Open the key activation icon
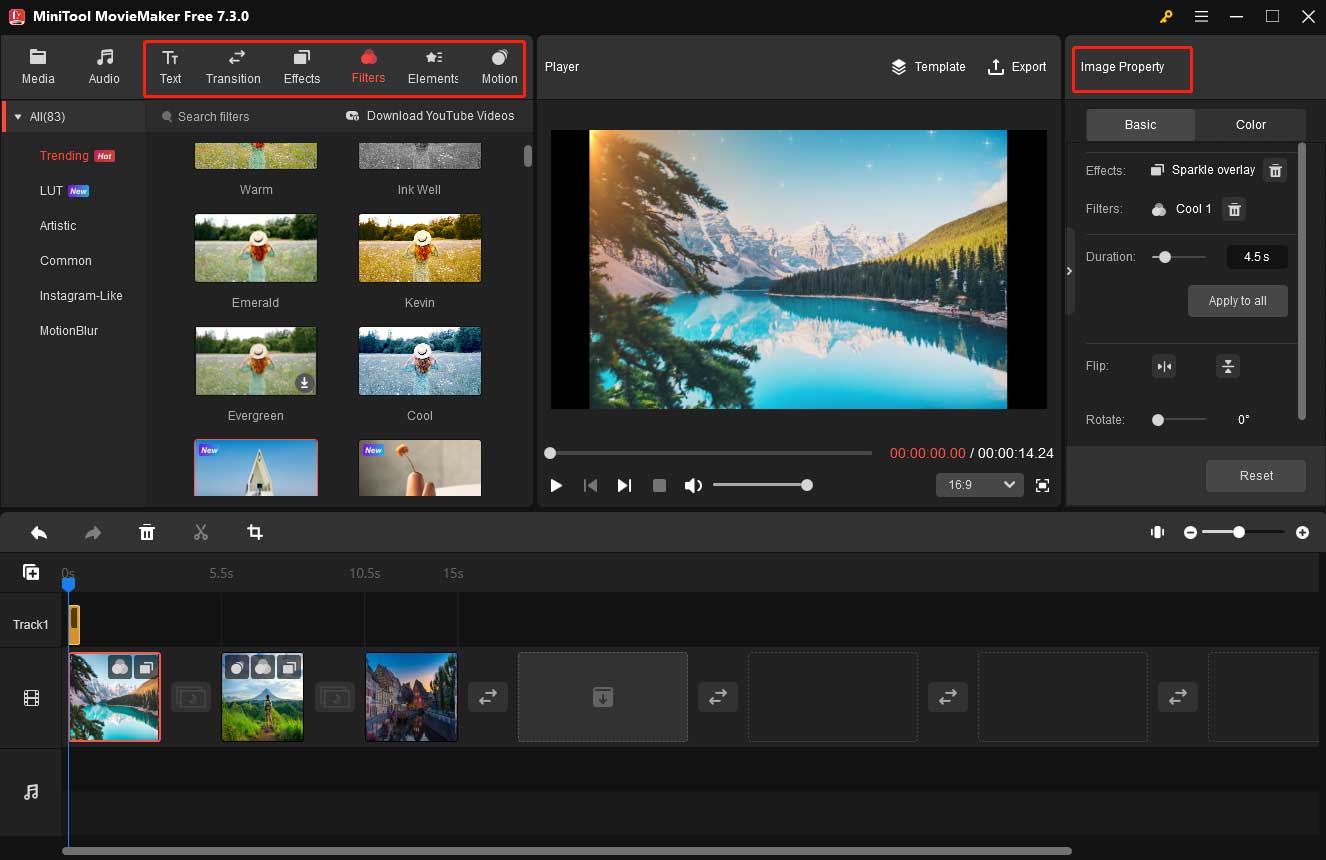The width and height of the screenshot is (1326, 860). (1166, 16)
